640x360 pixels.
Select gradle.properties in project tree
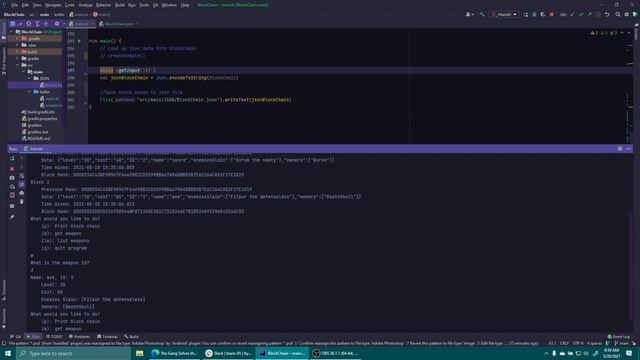[x=40, y=118]
